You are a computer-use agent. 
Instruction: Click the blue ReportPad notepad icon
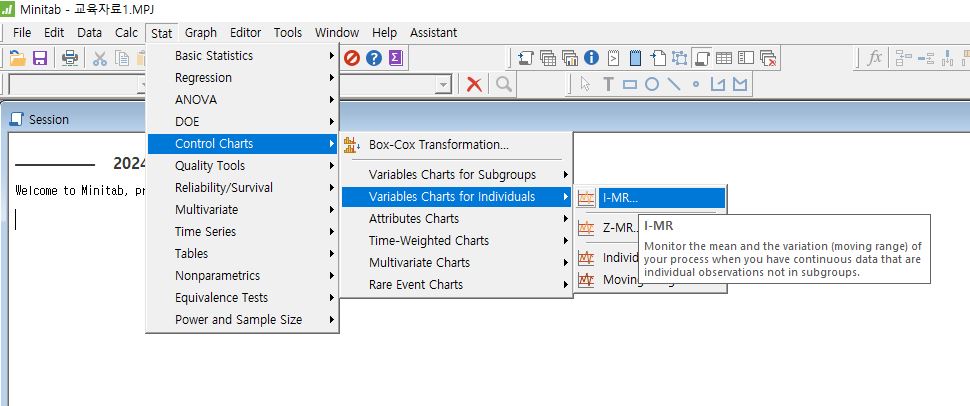click(x=635, y=58)
